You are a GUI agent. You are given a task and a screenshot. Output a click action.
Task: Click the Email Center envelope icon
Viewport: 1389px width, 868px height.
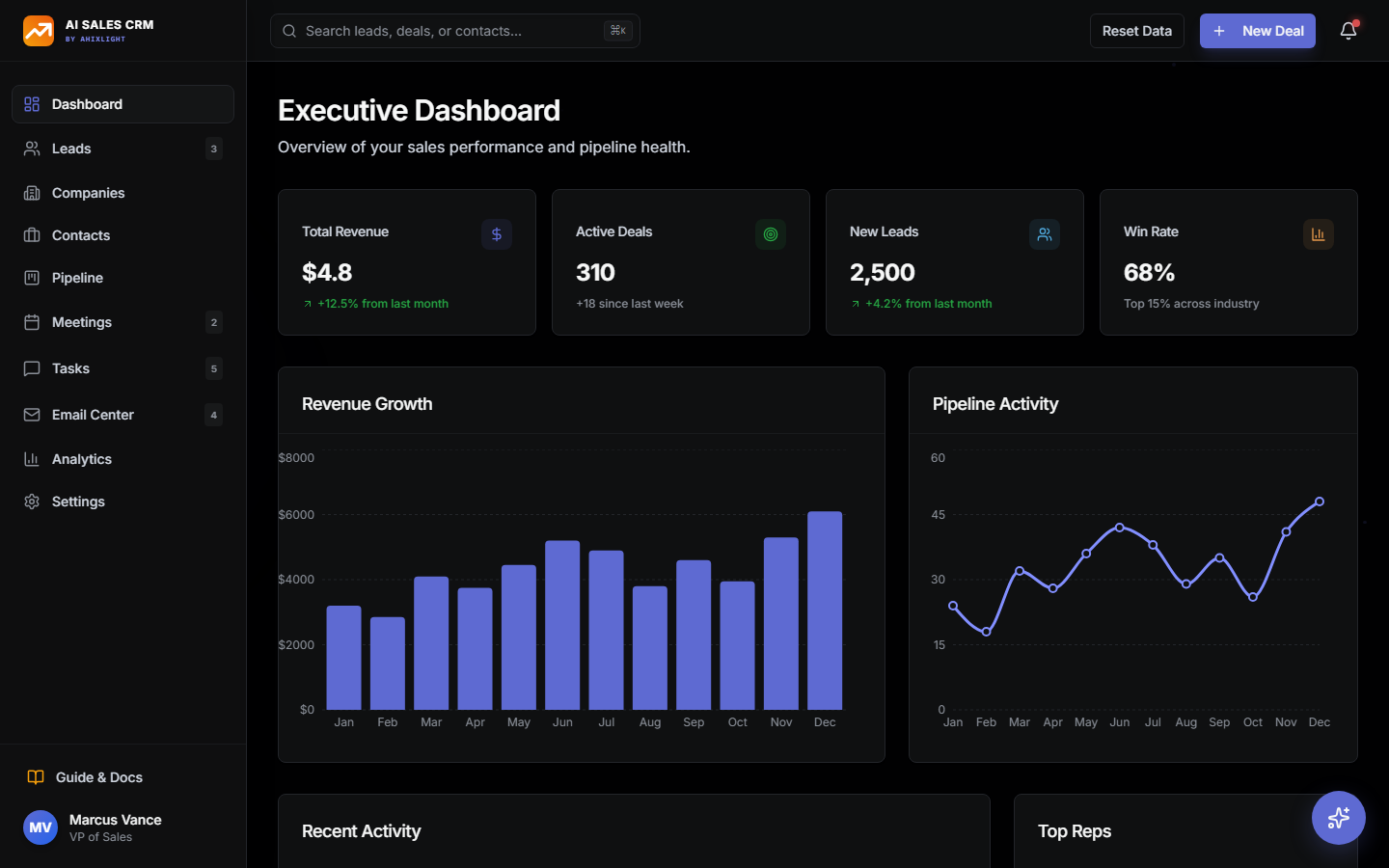[32, 415]
